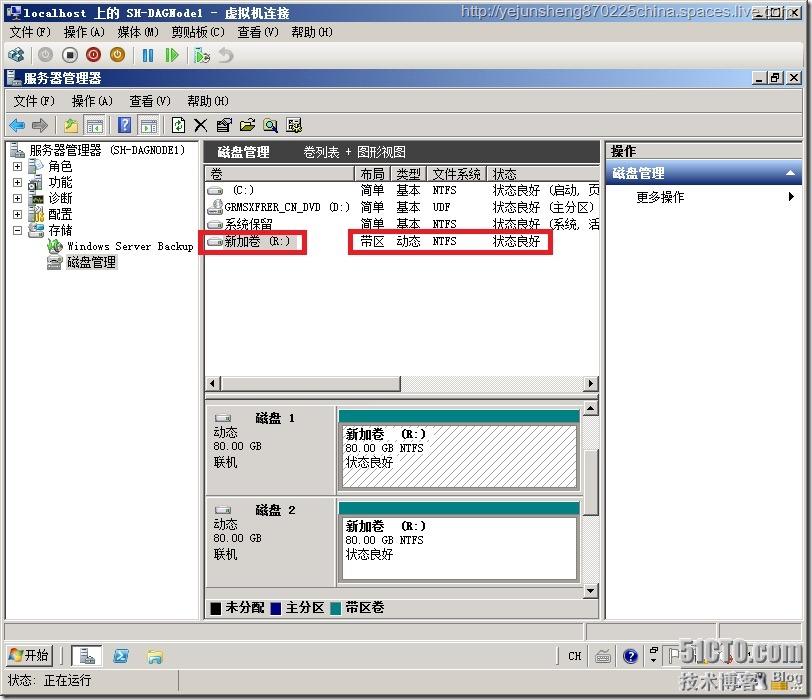The width and height of the screenshot is (812, 700).
Task: Open 媒体(M) menu
Action: click(138, 32)
